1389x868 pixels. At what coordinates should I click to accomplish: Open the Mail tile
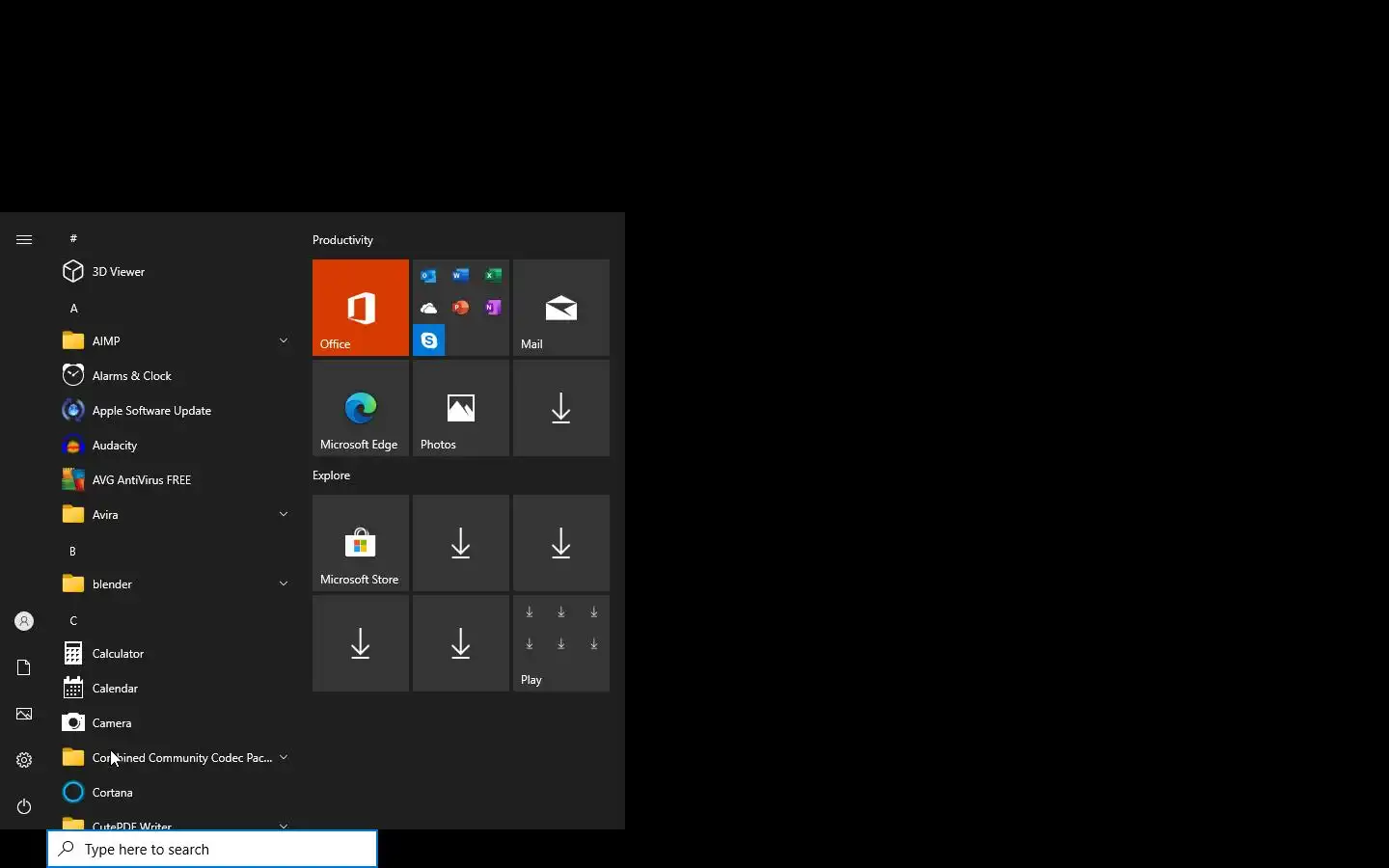(x=561, y=308)
